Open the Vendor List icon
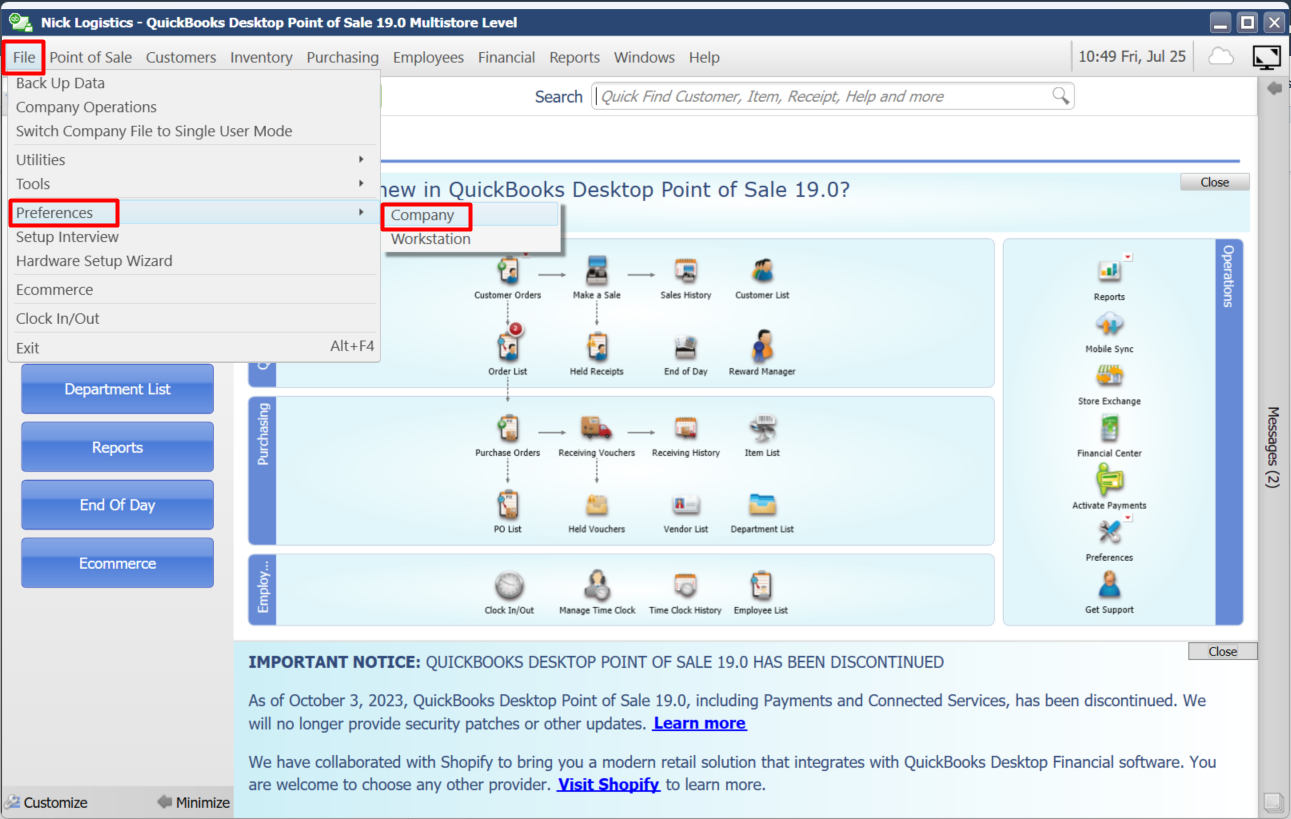 coord(685,504)
